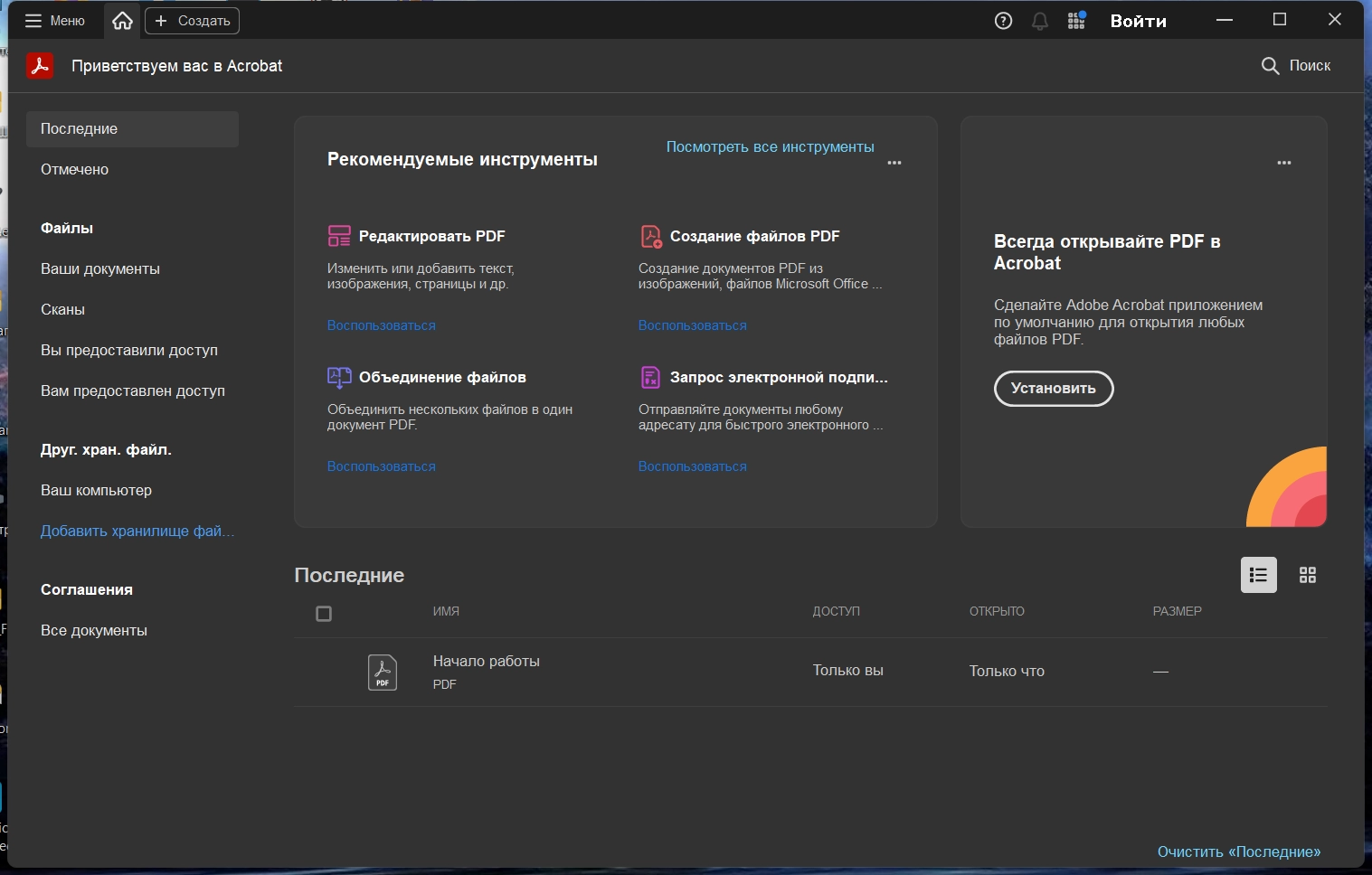Click the Home icon in top bar
Screen dimensions: 1372x875
click(122, 21)
